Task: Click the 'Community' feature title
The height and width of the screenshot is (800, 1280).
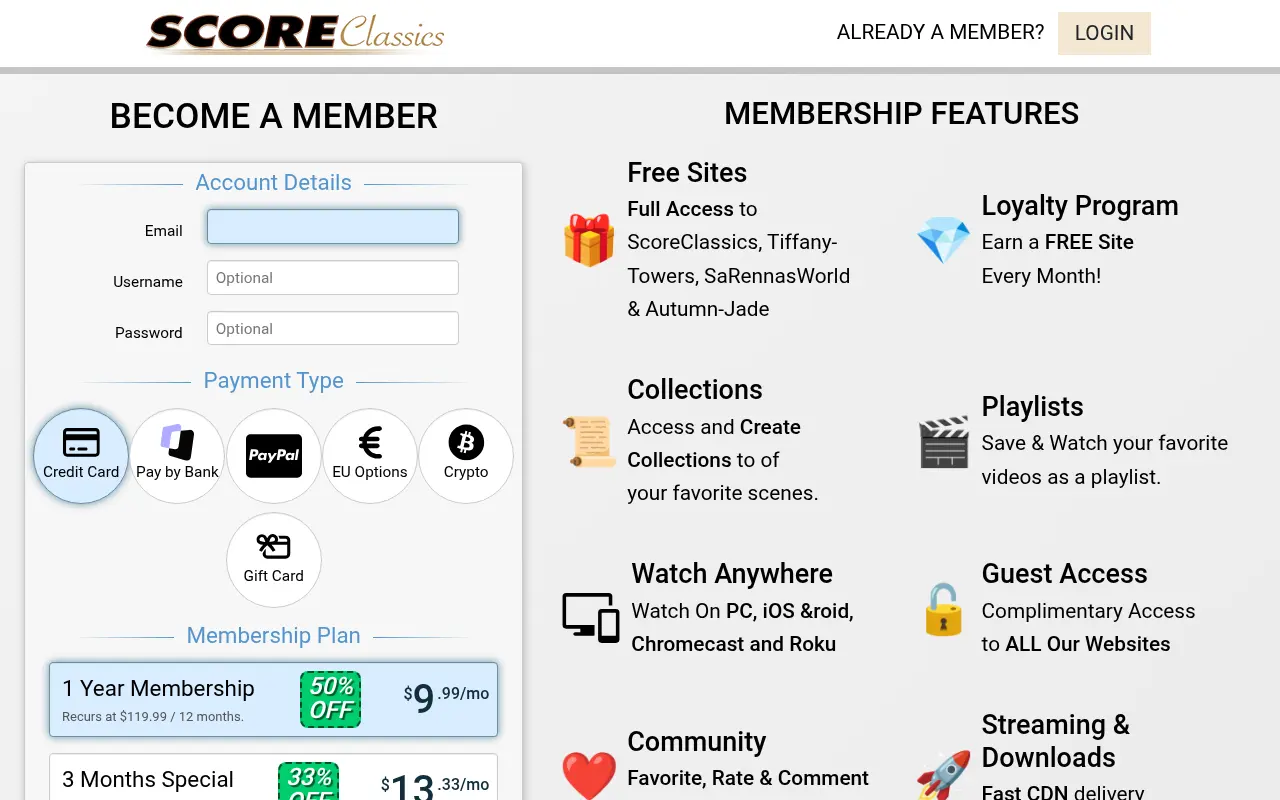Action: click(x=697, y=741)
